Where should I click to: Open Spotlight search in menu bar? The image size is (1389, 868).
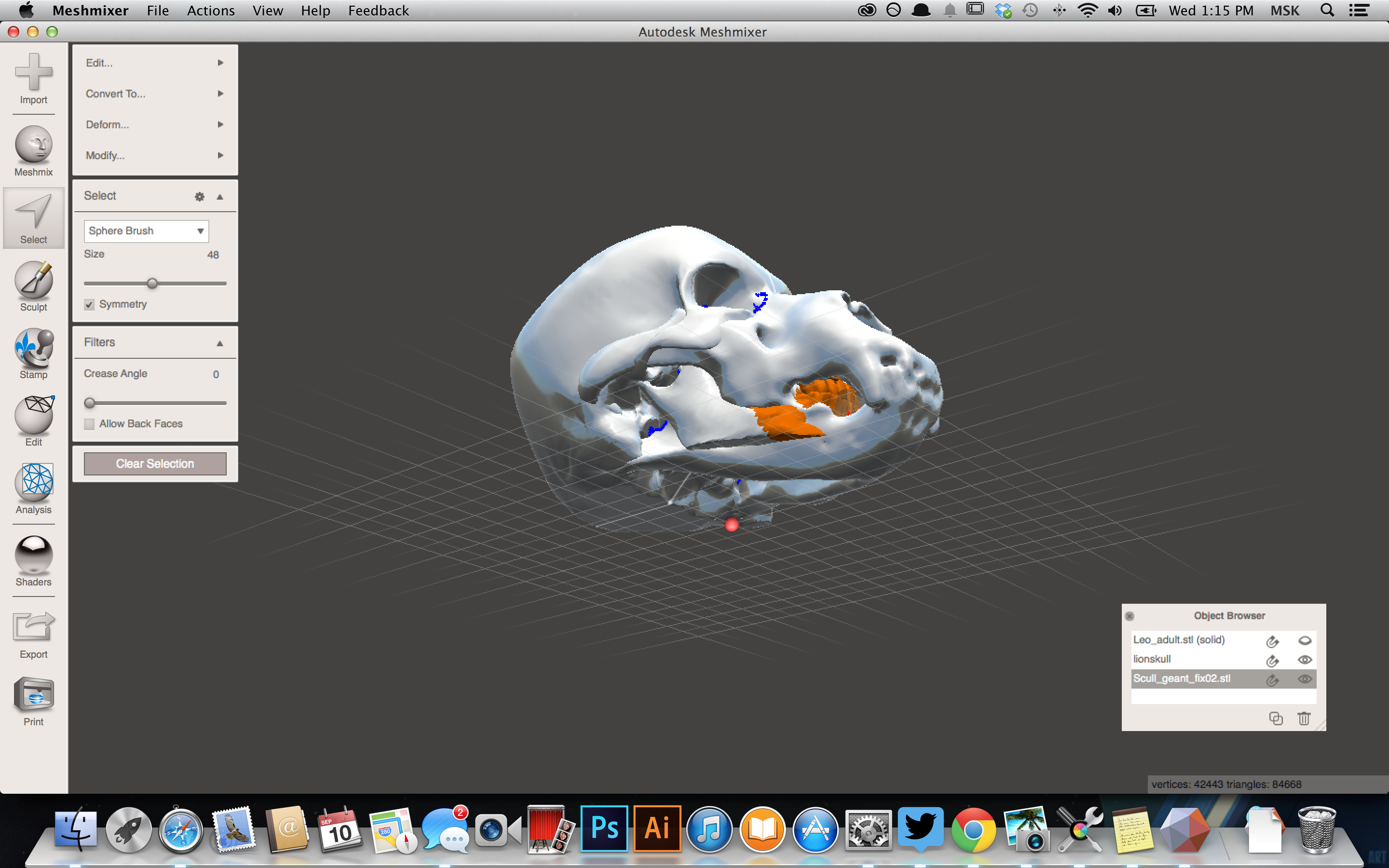coord(1327,10)
